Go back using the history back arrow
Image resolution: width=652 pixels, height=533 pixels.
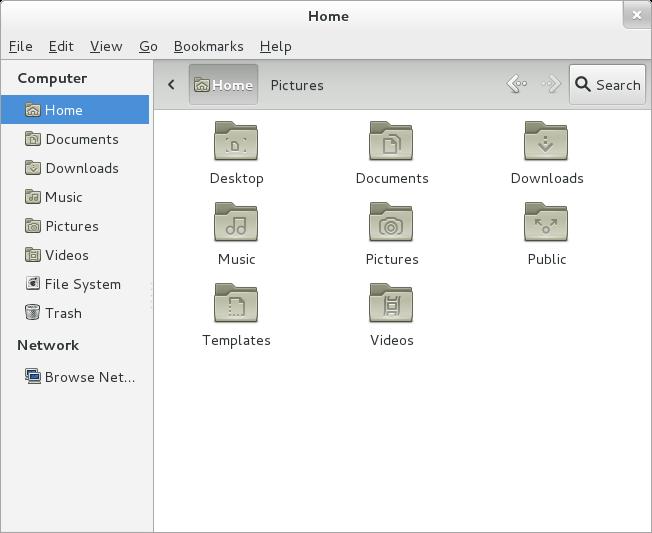516,85
